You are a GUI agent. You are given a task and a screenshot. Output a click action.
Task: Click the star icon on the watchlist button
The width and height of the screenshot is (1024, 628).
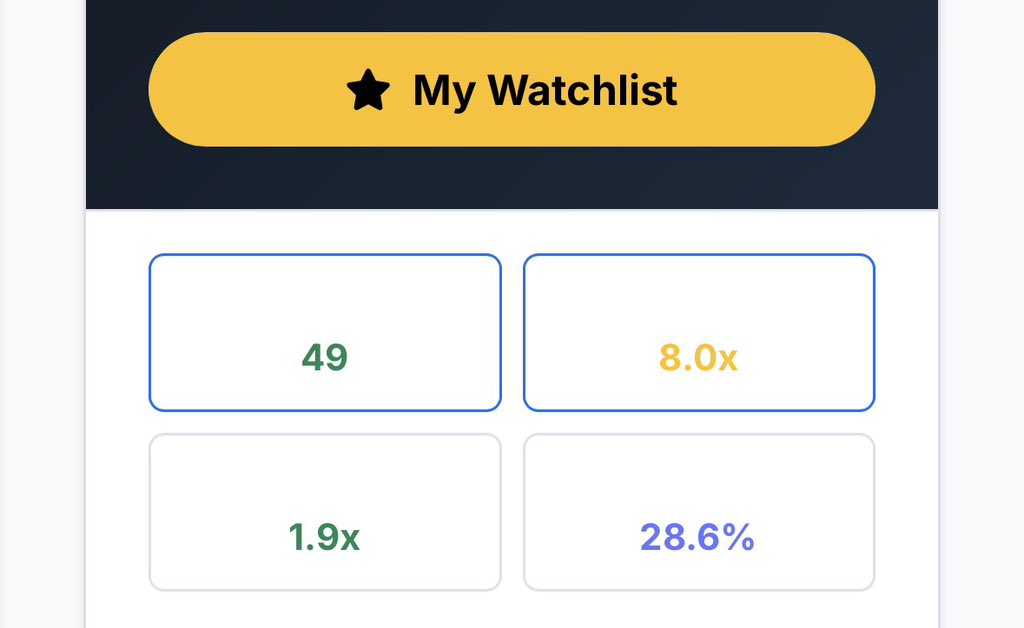tap(368, 91)
